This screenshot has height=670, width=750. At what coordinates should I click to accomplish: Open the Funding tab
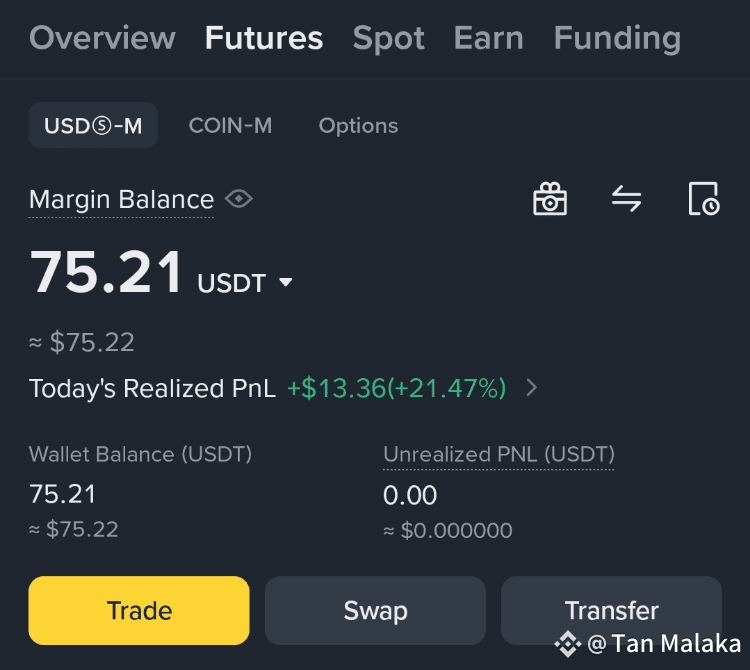618,38
